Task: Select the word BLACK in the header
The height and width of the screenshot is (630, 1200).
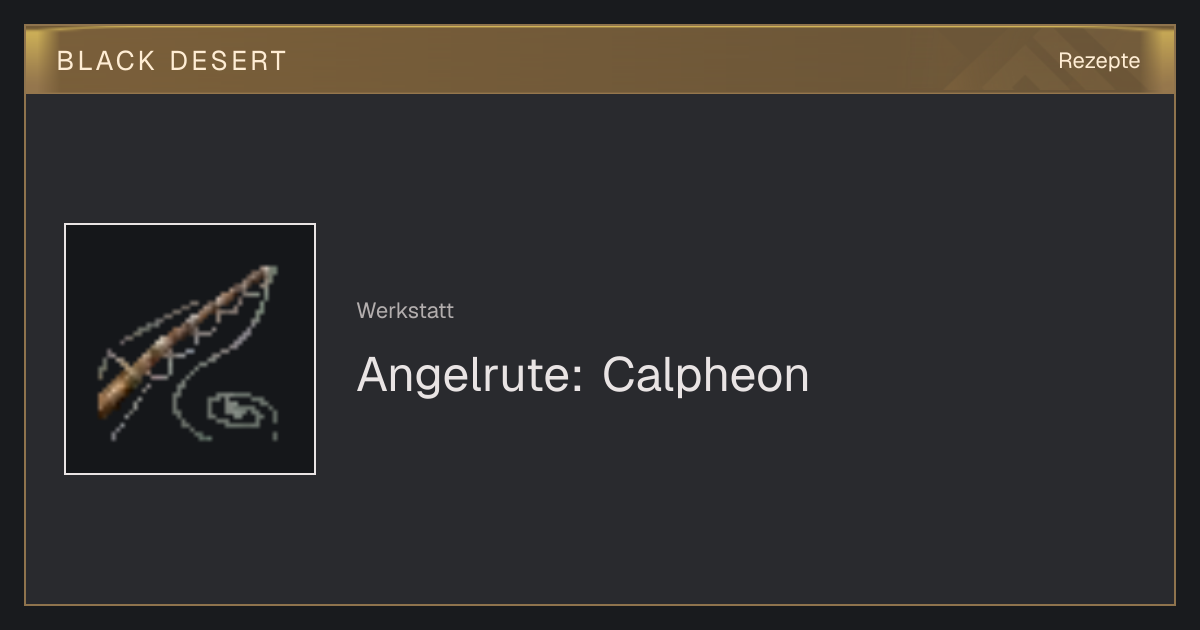Action: click(107, 61)
